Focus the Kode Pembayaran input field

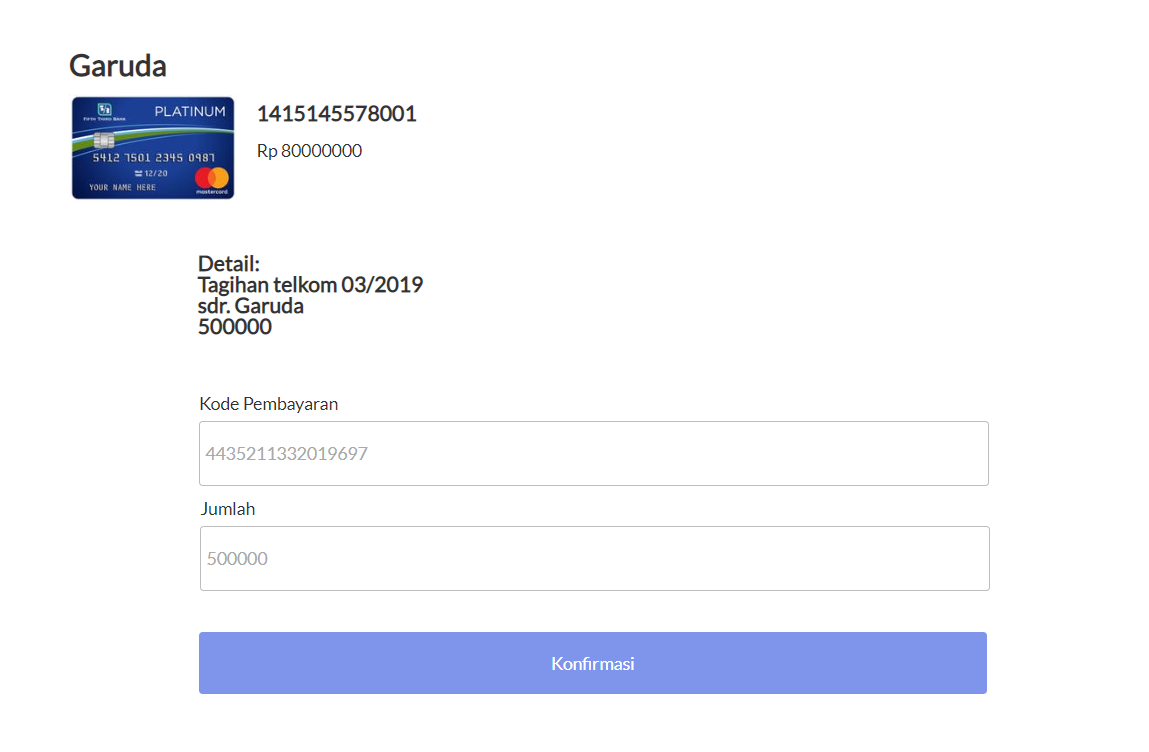pyautogui.click(x=594, y=453)
